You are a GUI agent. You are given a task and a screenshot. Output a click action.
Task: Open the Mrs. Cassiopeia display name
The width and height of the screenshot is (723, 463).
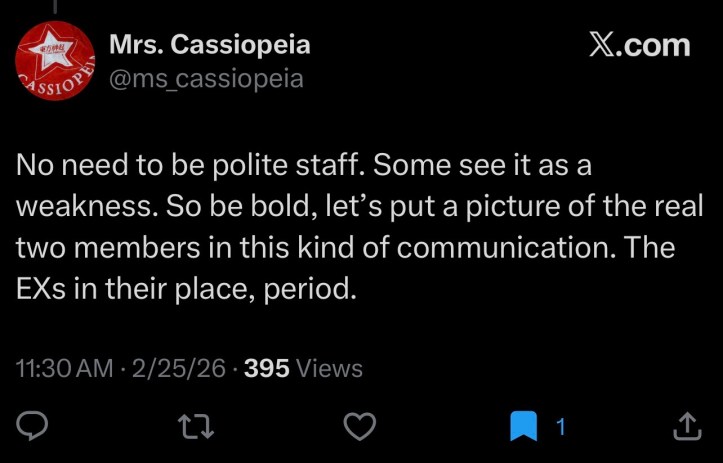point(208,45)
